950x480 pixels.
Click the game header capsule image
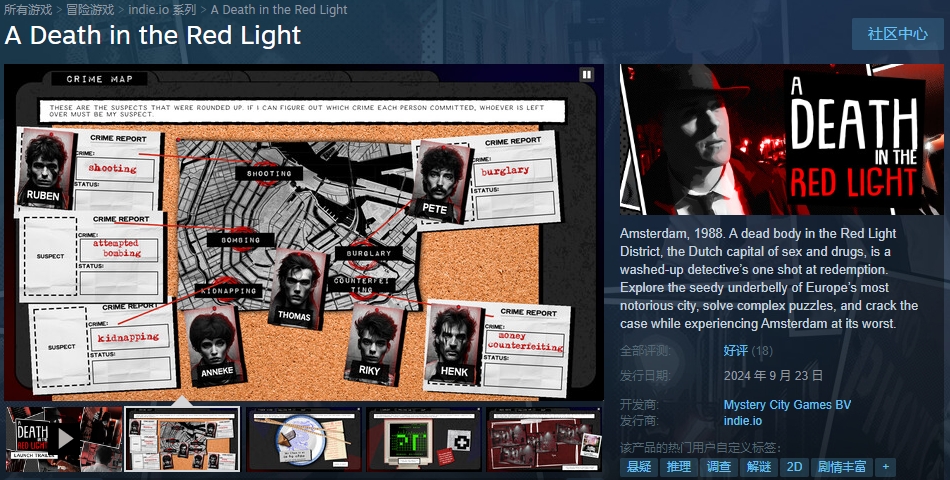point(782,139)
